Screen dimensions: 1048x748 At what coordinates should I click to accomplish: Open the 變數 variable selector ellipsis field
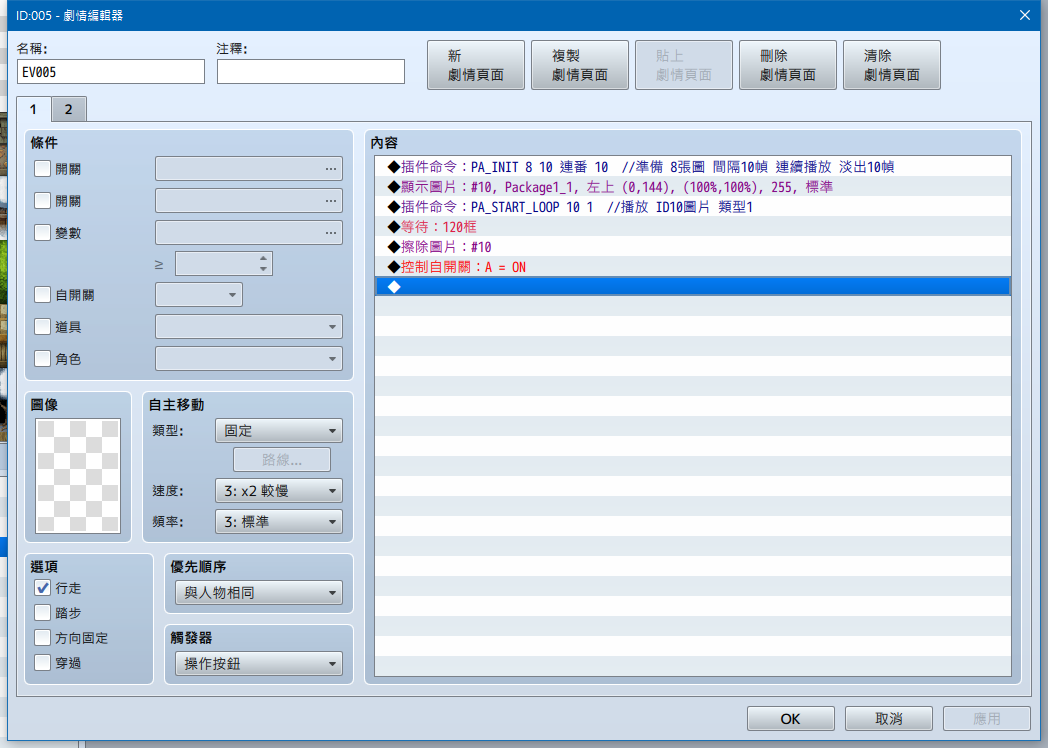(249, 233)
